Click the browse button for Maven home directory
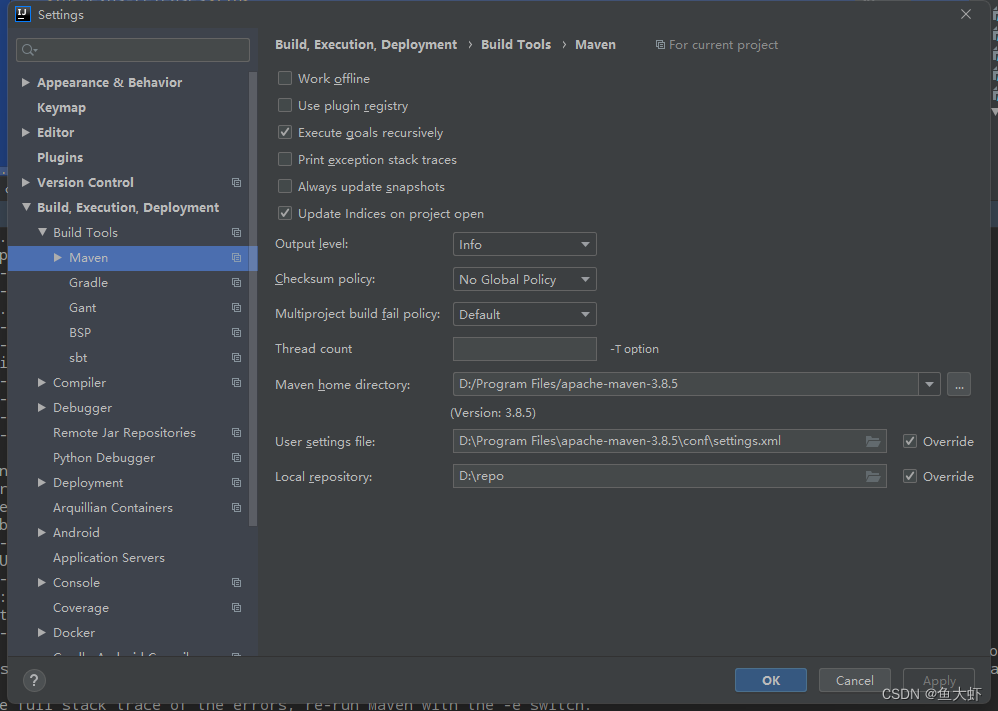 click(959, 384)
